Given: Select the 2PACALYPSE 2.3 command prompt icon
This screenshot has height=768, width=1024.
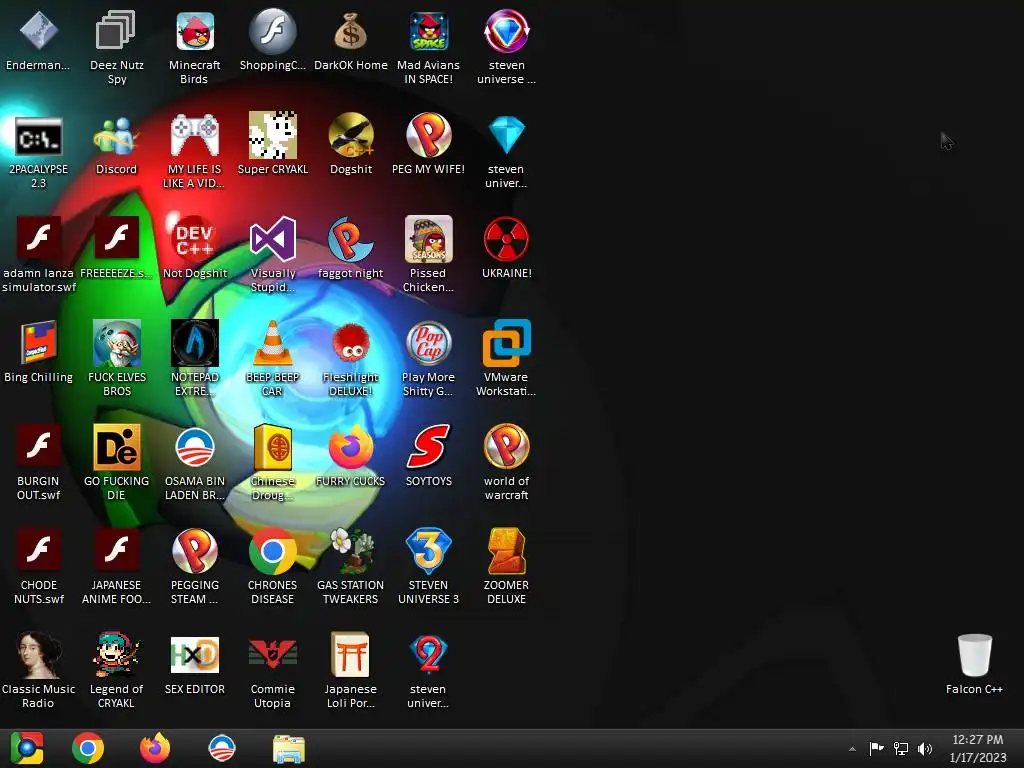Looking at the screenshot, I should click(39, 136).
